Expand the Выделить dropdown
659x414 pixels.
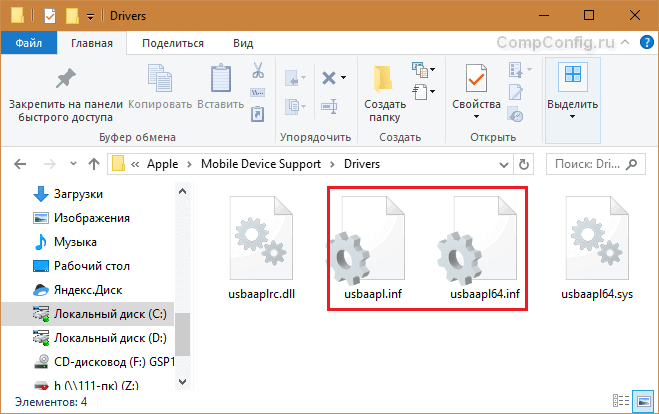tap(572, 101)
